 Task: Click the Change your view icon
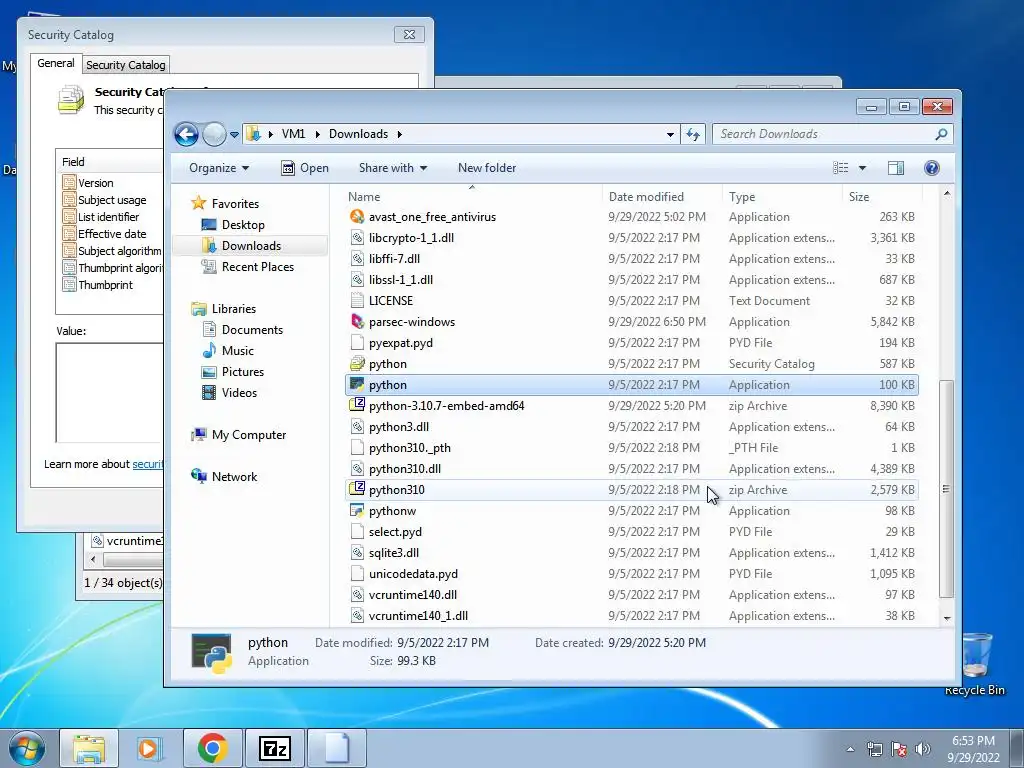tap(840, 168)
